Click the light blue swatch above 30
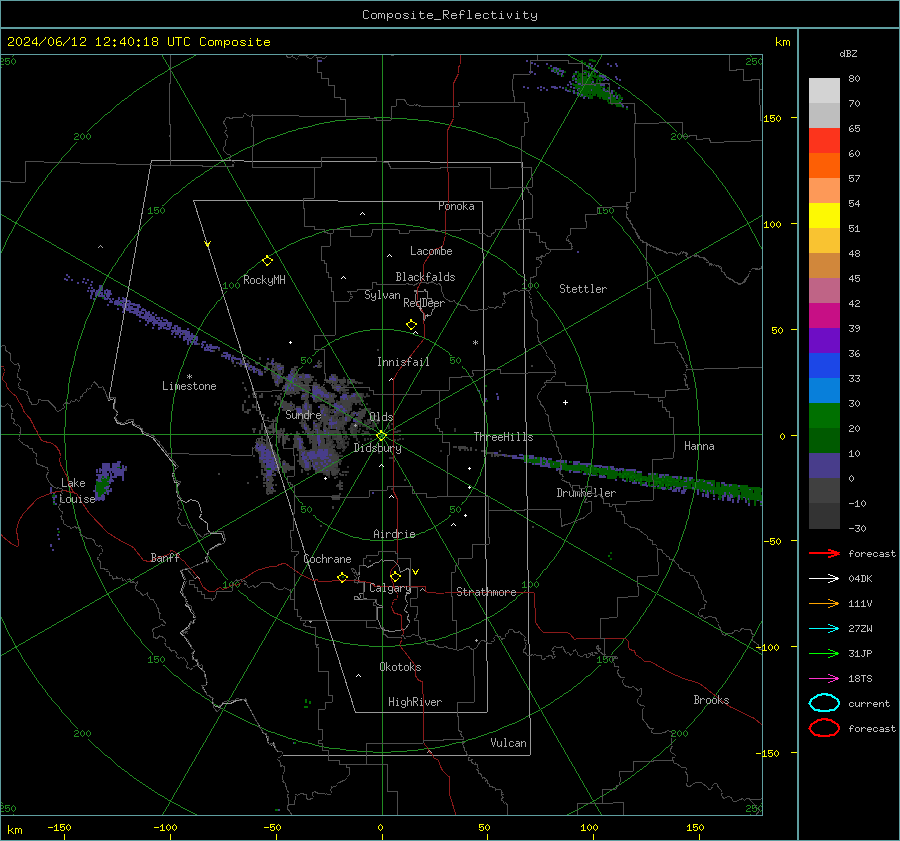Screen dimensions: 900x841 [x=824, y=391]
